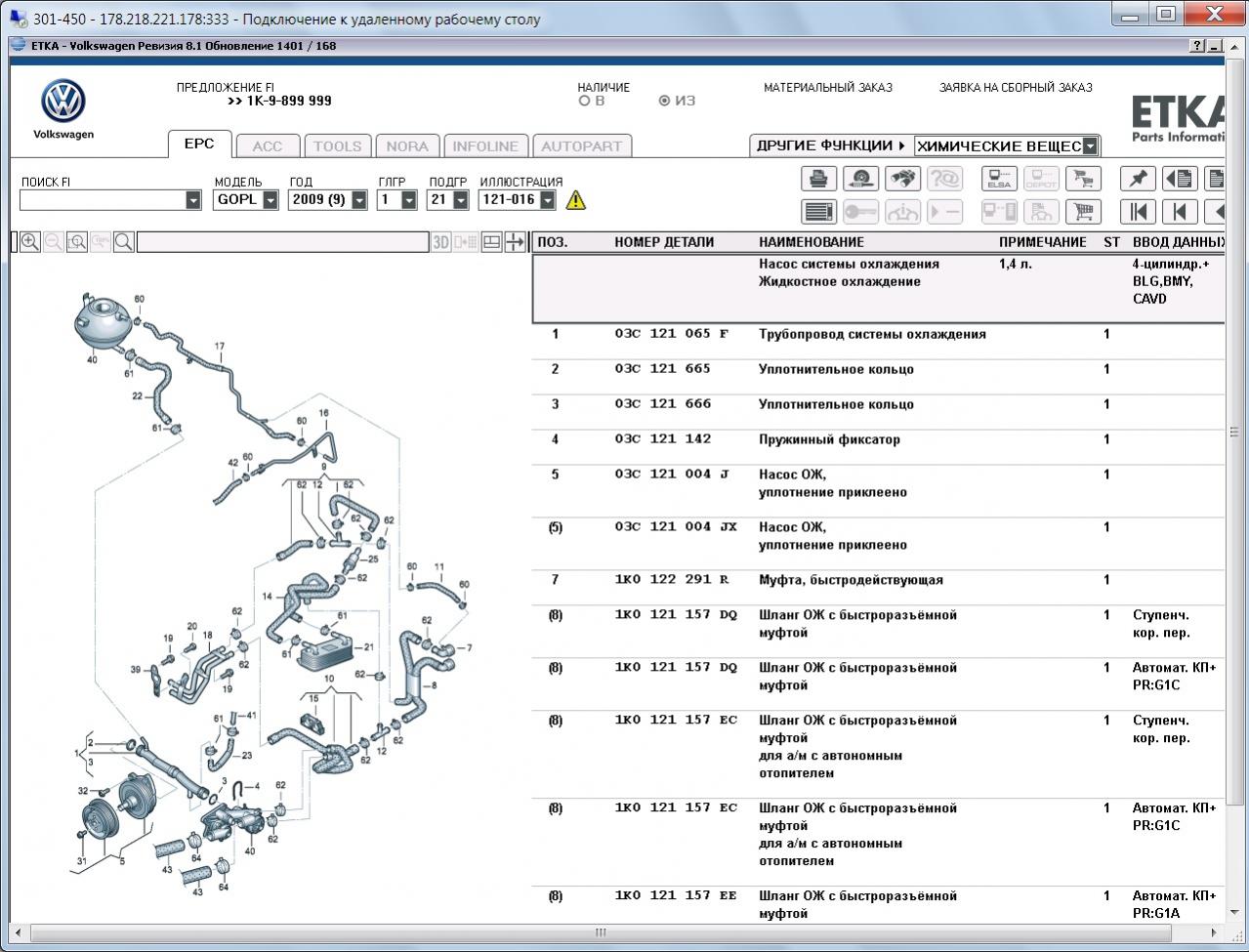Open the TOOLS tab
Viewport: 1249px width, 952px height.
click(337, 146)
